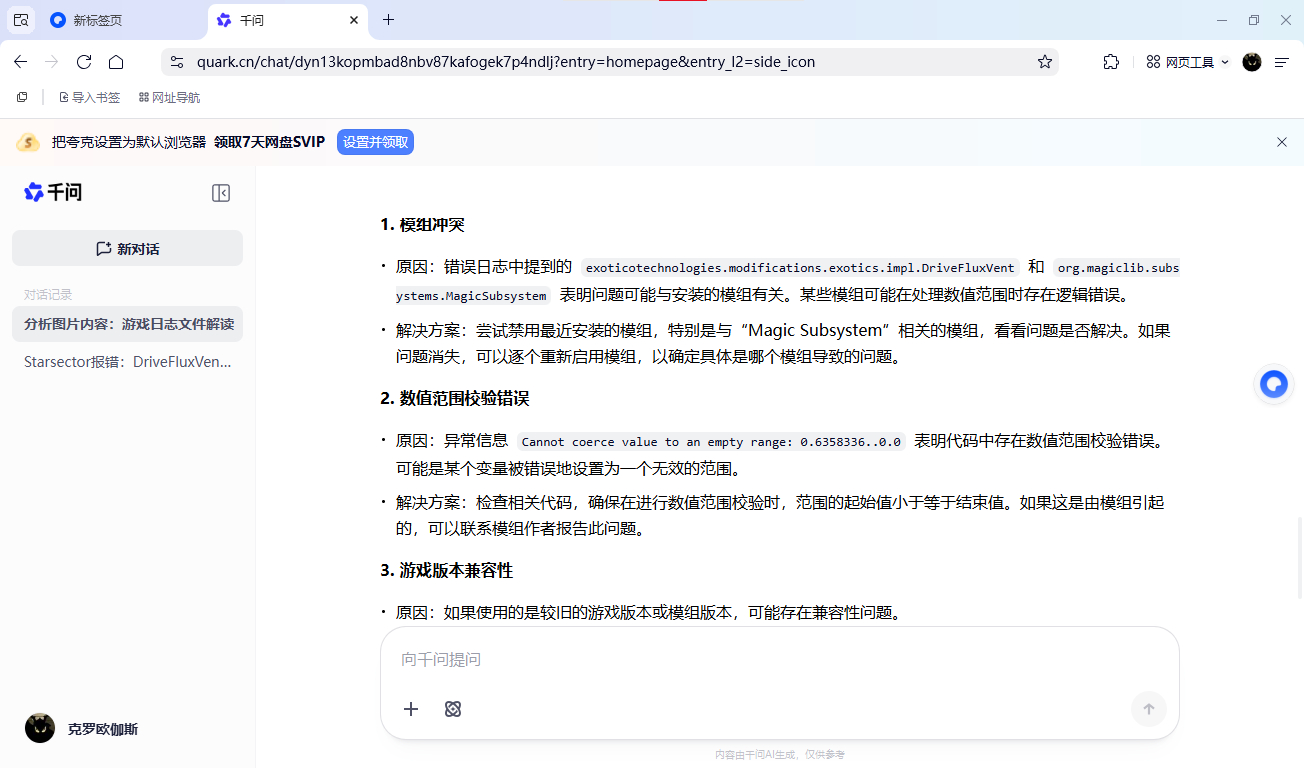The width and height of the screenshot is (1304, 768).
Task: Reload the current page
Action: [x=84, y=62]
